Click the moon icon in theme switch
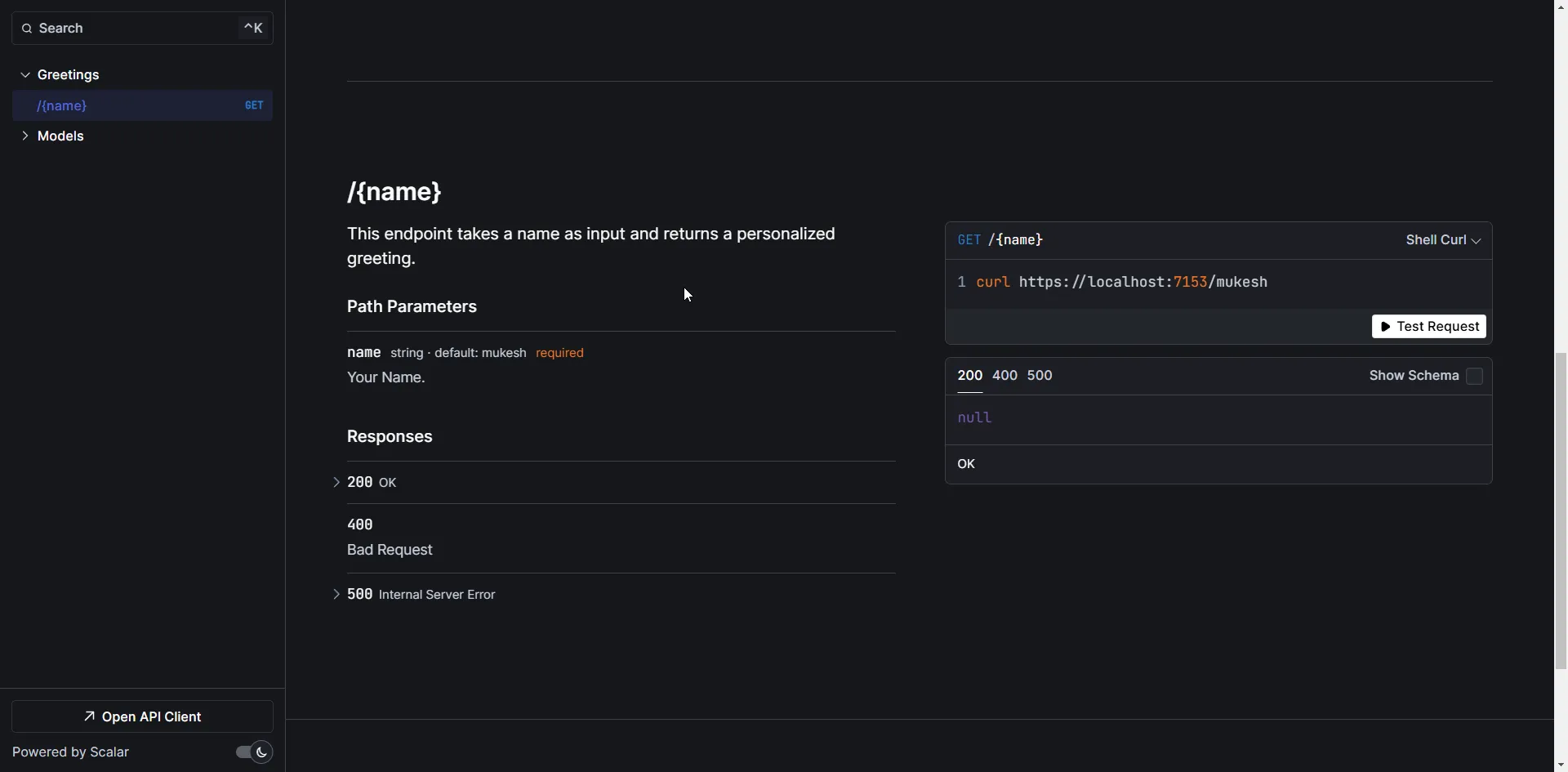Screen dimensions: 1568x772 tap(261, 752)
